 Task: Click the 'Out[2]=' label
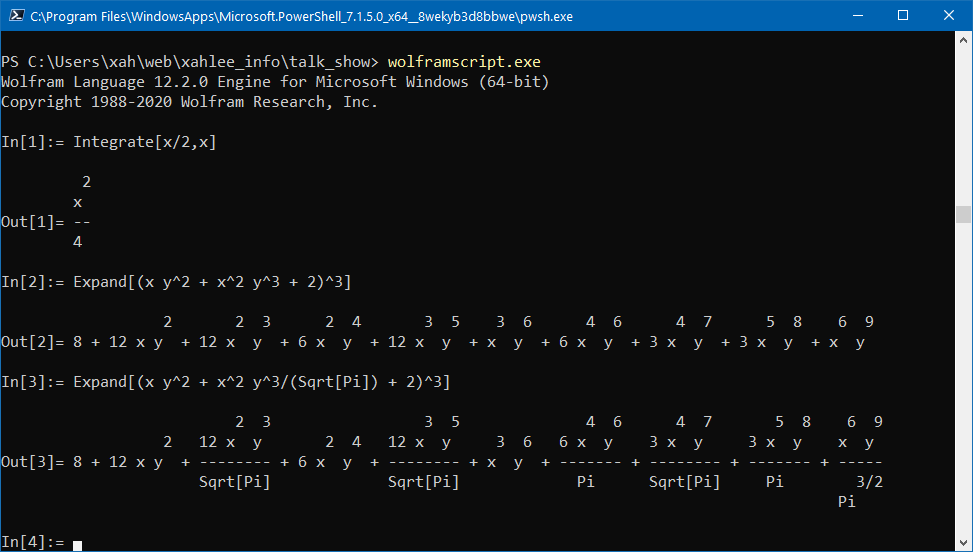tap(33, 342)
